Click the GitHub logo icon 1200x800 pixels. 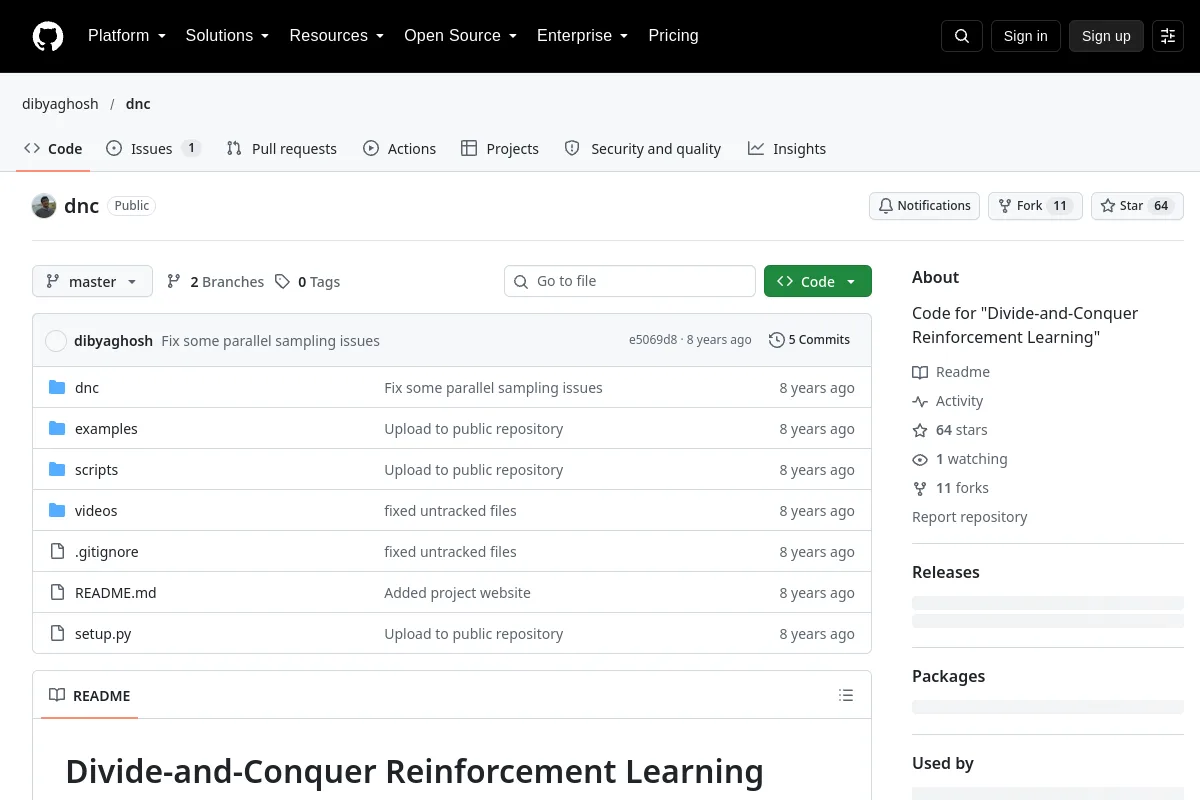48,36
